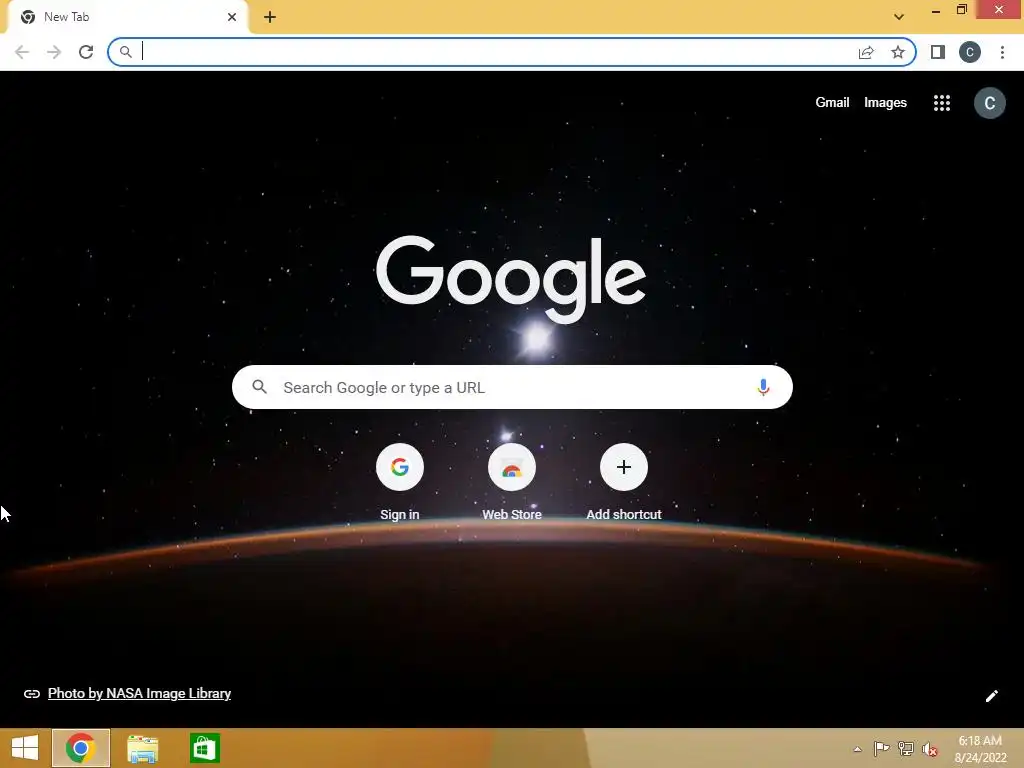Click the muted volume tray icon
The height and width of the screenshot is (768, 1024).
[x=929, y=749]
